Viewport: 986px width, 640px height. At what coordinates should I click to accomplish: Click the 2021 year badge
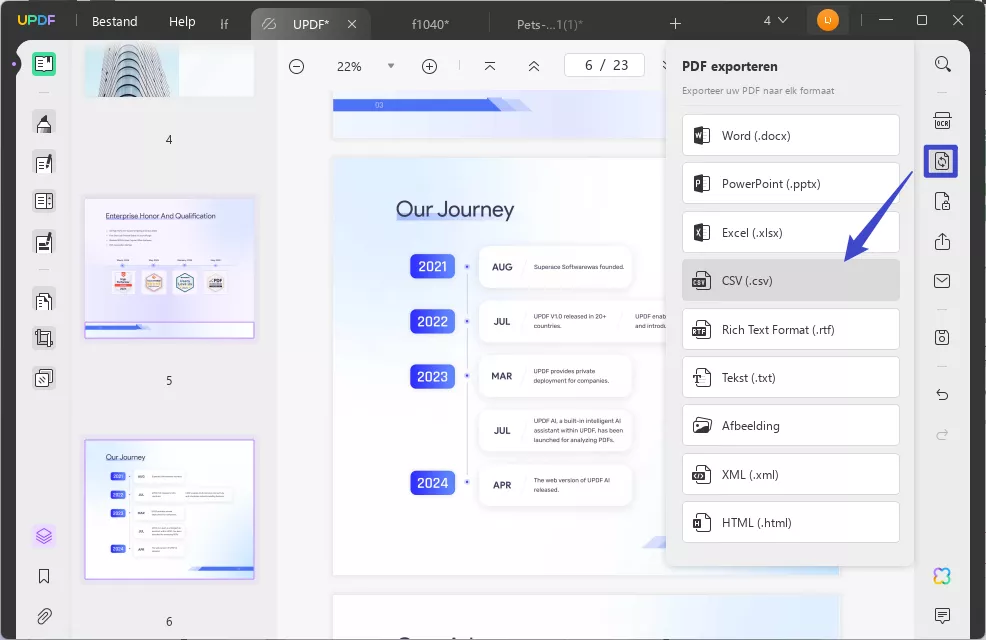(432, 267)
